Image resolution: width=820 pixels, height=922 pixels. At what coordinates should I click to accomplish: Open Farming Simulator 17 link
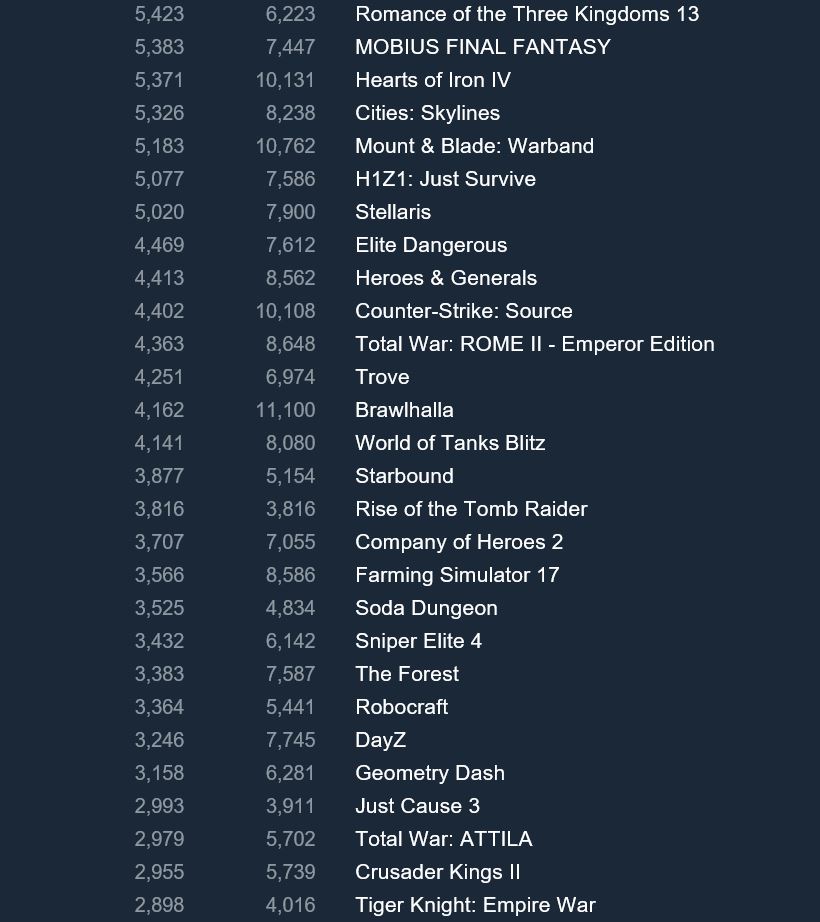tap(457, 574)
